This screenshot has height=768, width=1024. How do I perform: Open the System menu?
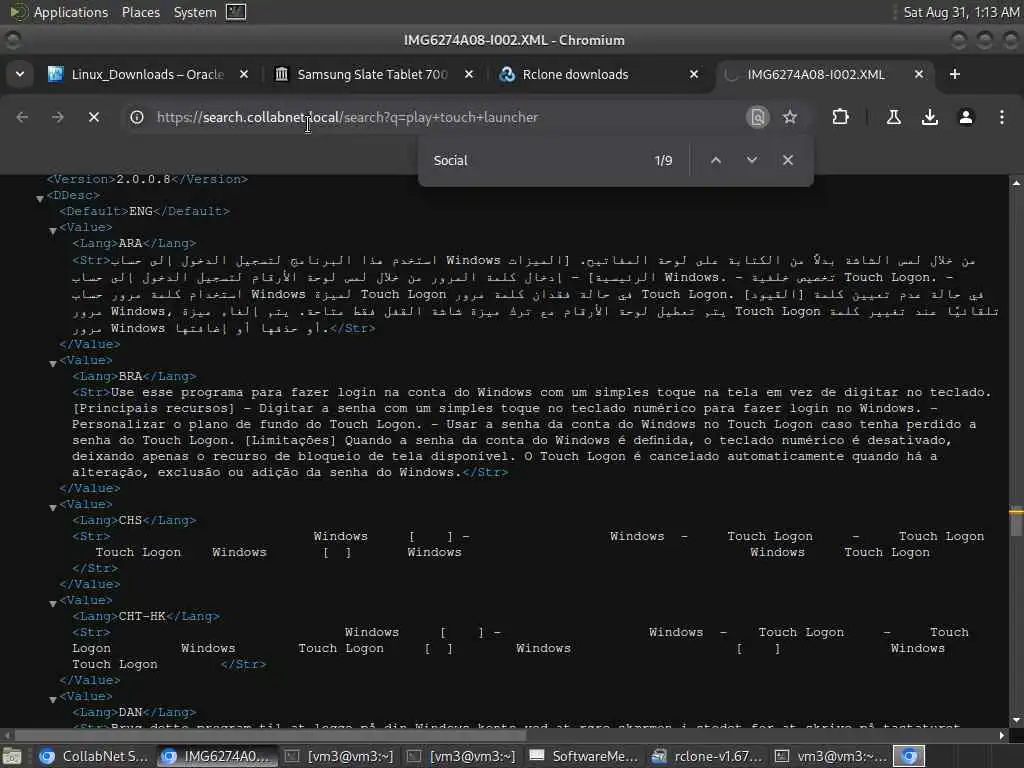[195, 12]
